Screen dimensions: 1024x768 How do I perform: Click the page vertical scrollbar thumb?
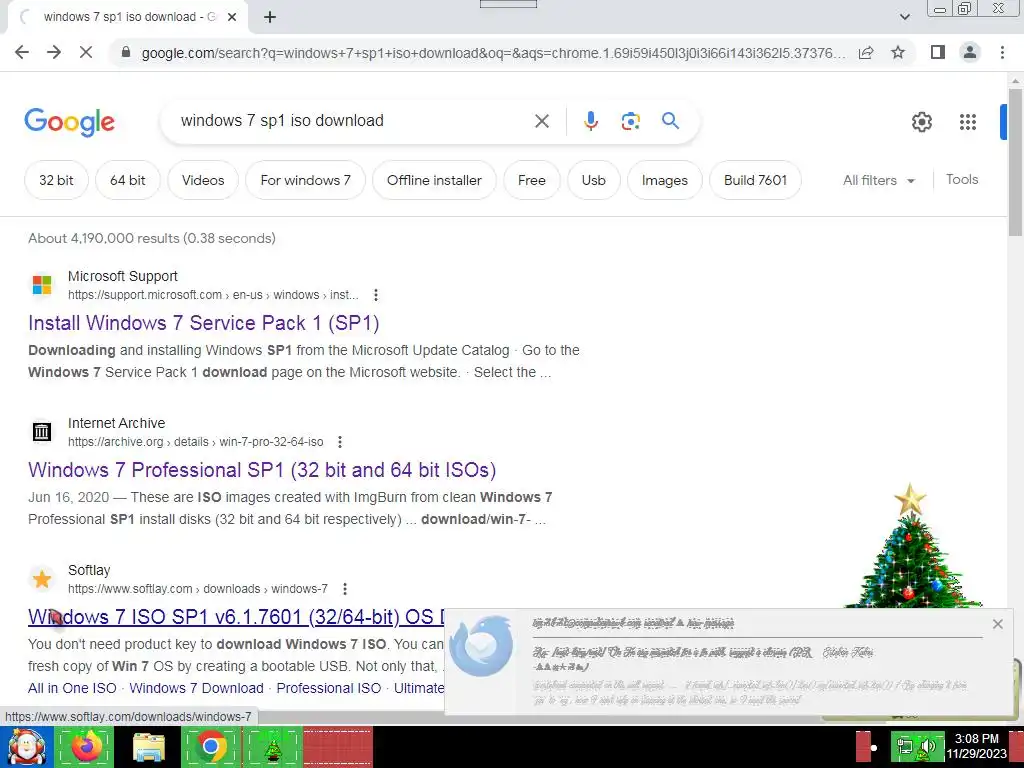[1015, 163]
